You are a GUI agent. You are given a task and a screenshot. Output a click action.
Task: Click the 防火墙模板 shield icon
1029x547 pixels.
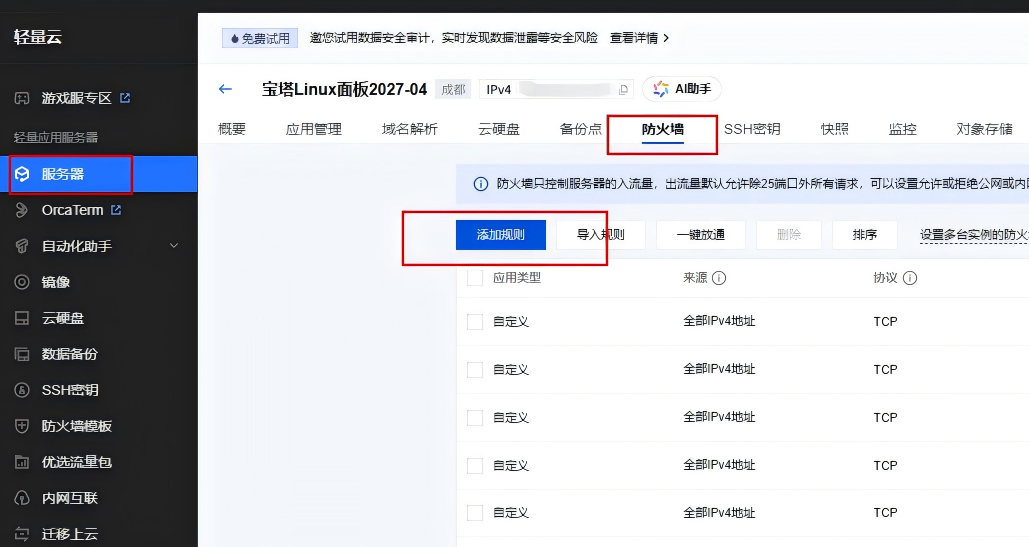coord(22,426)
